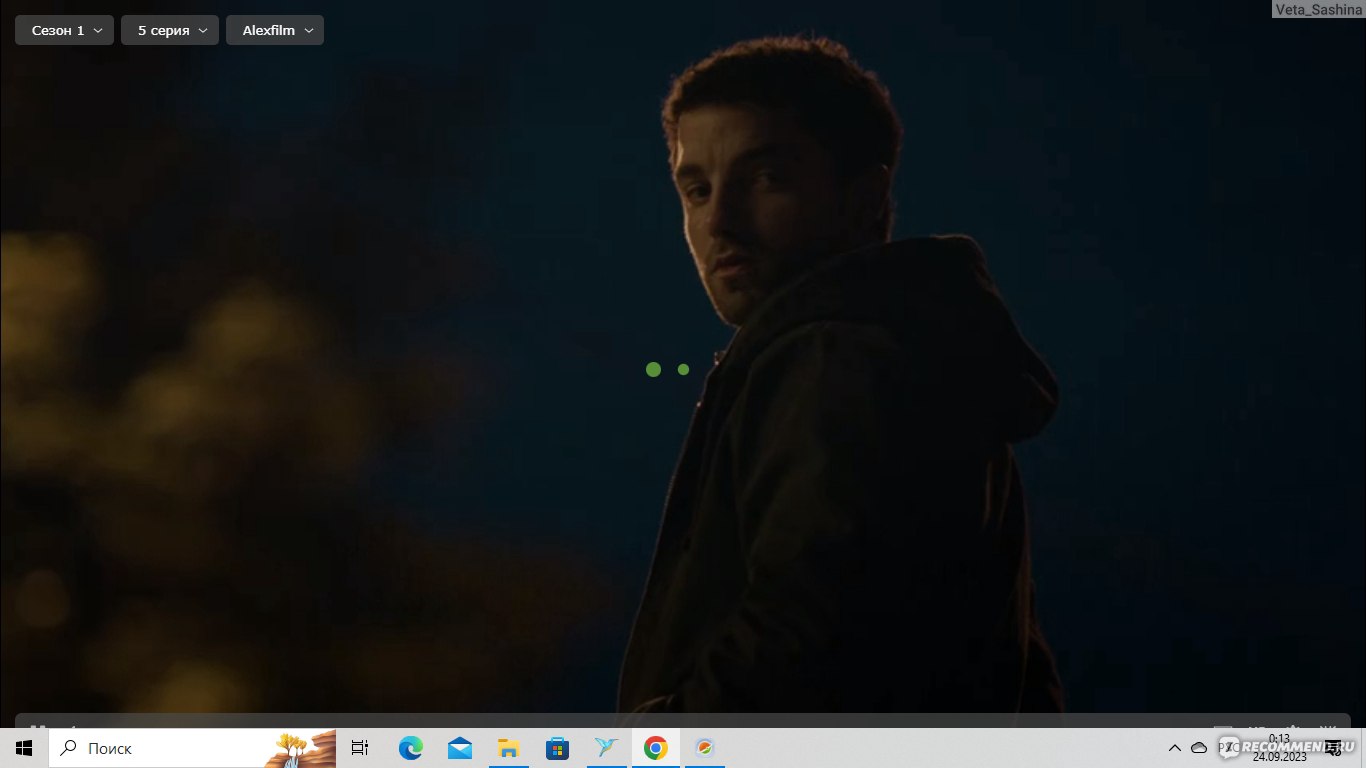Screen dimensions: 1366x768
Task: Launch Microsoft Edge from the taskbar
Action: coord(411,748)
